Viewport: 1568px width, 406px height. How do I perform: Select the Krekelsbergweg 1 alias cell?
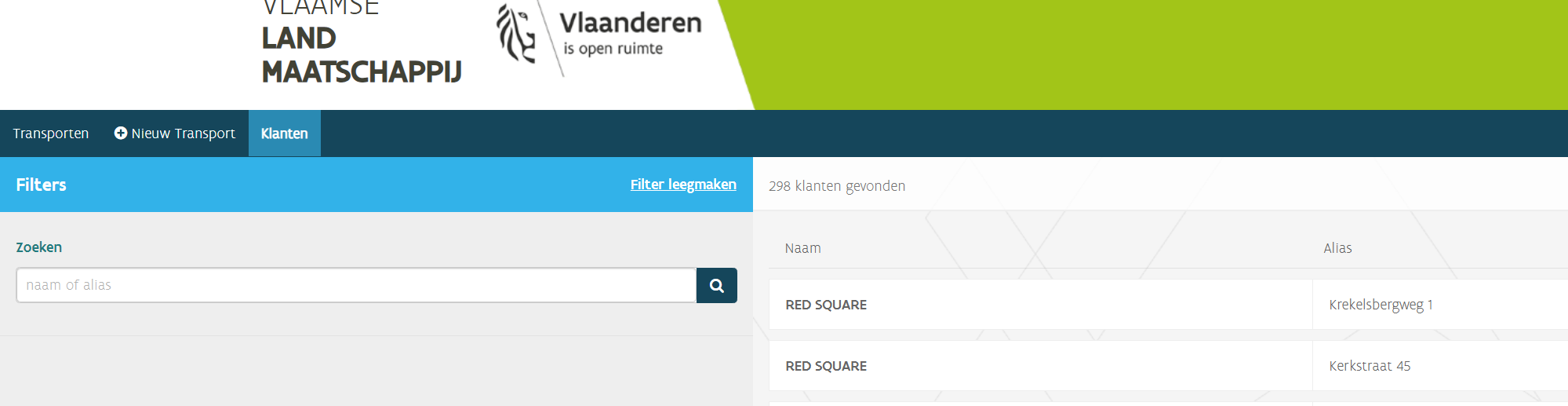point(1440,305)
